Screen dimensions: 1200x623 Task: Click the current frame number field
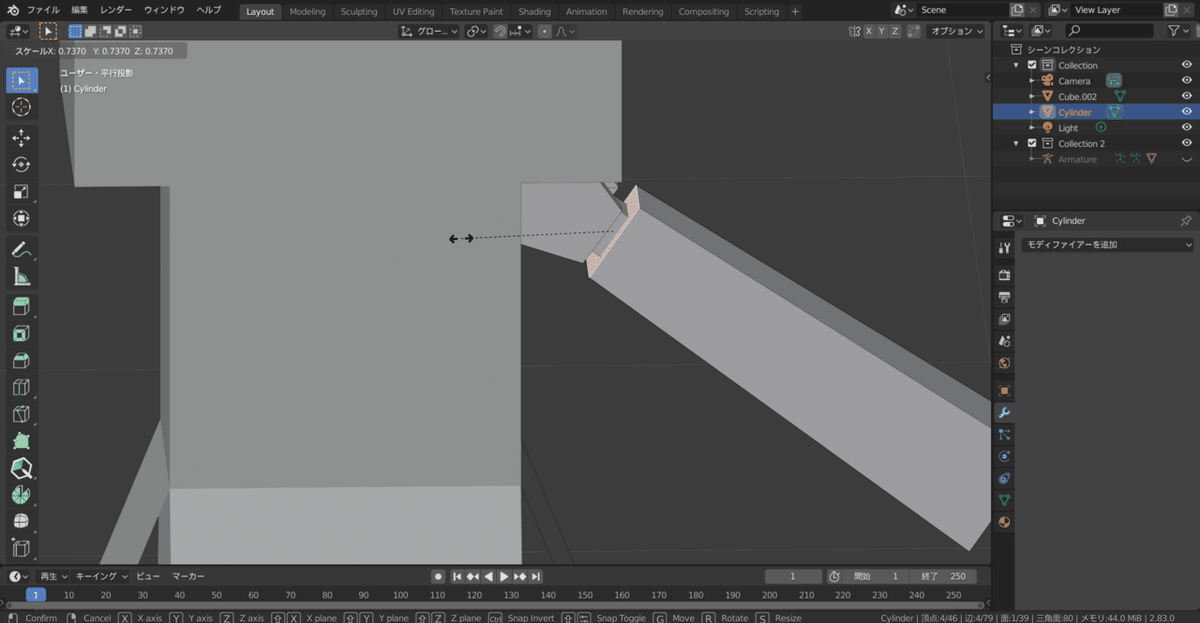[792, 576]
